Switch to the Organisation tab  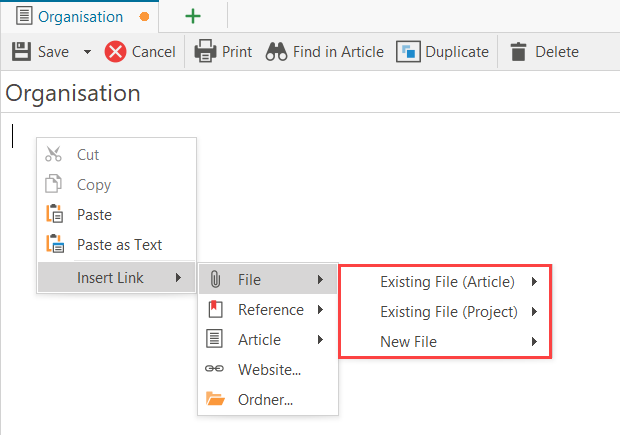click(78, 16)
